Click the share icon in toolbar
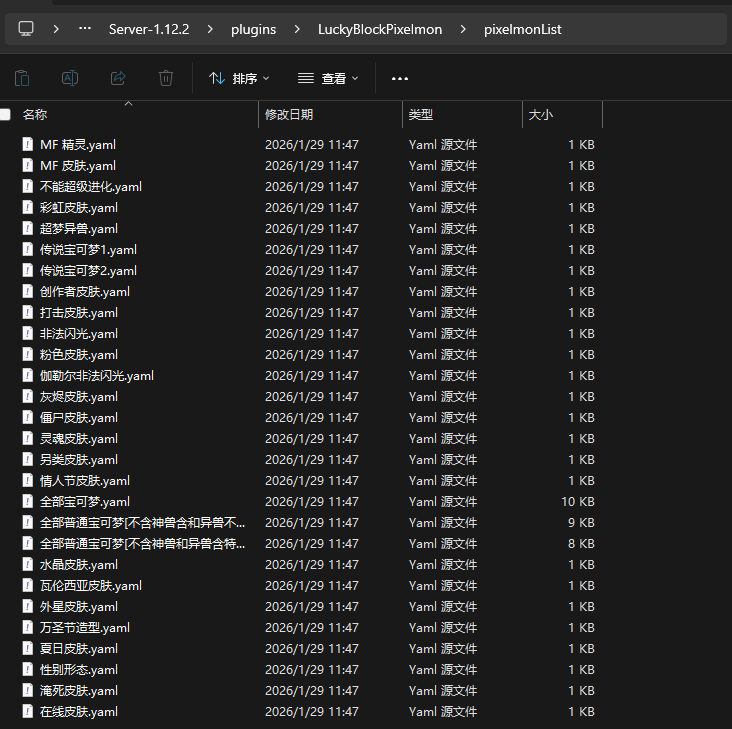Viewport: 732px width, 729px height. tap(118, 78)
